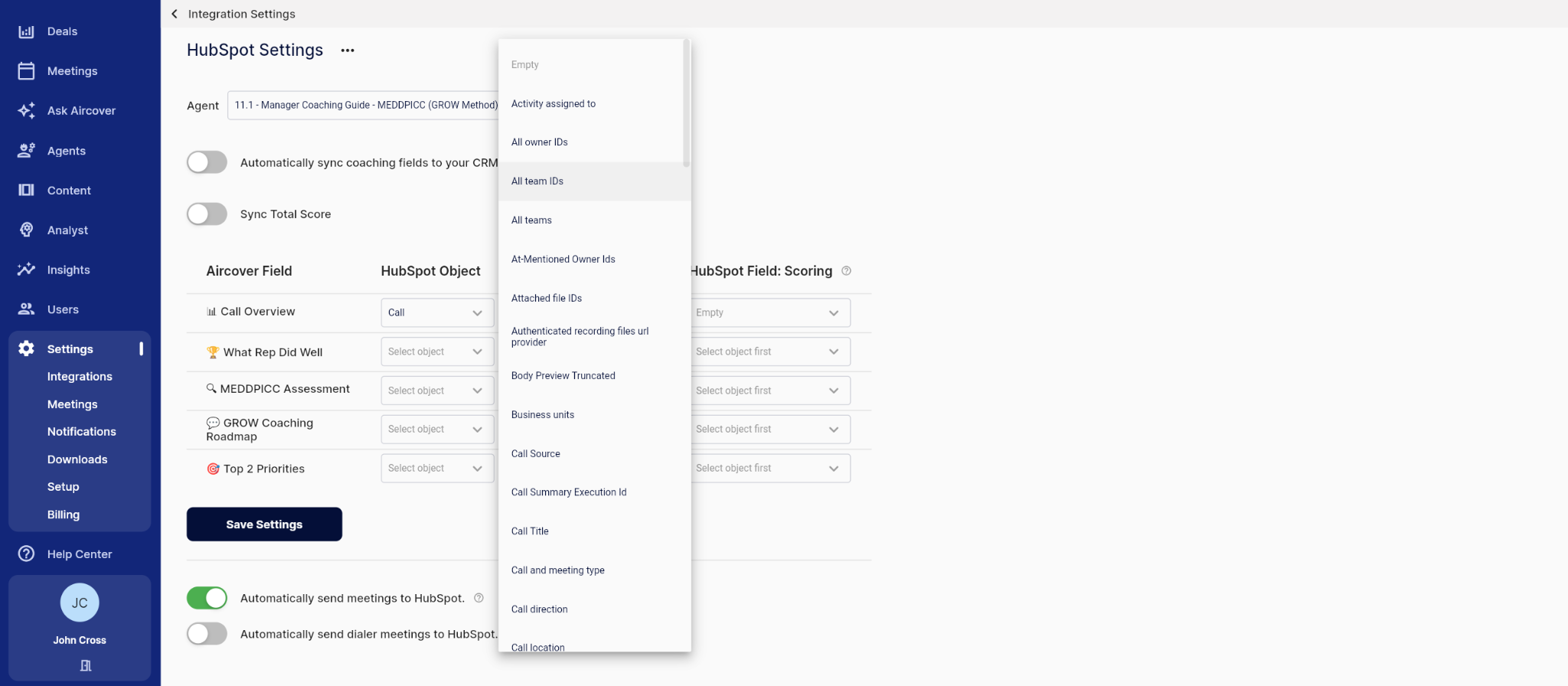Viewport: 1568px width, 686px height.
Task: Open the Call object dropdown for Call Overview
Action: point(437,312)
